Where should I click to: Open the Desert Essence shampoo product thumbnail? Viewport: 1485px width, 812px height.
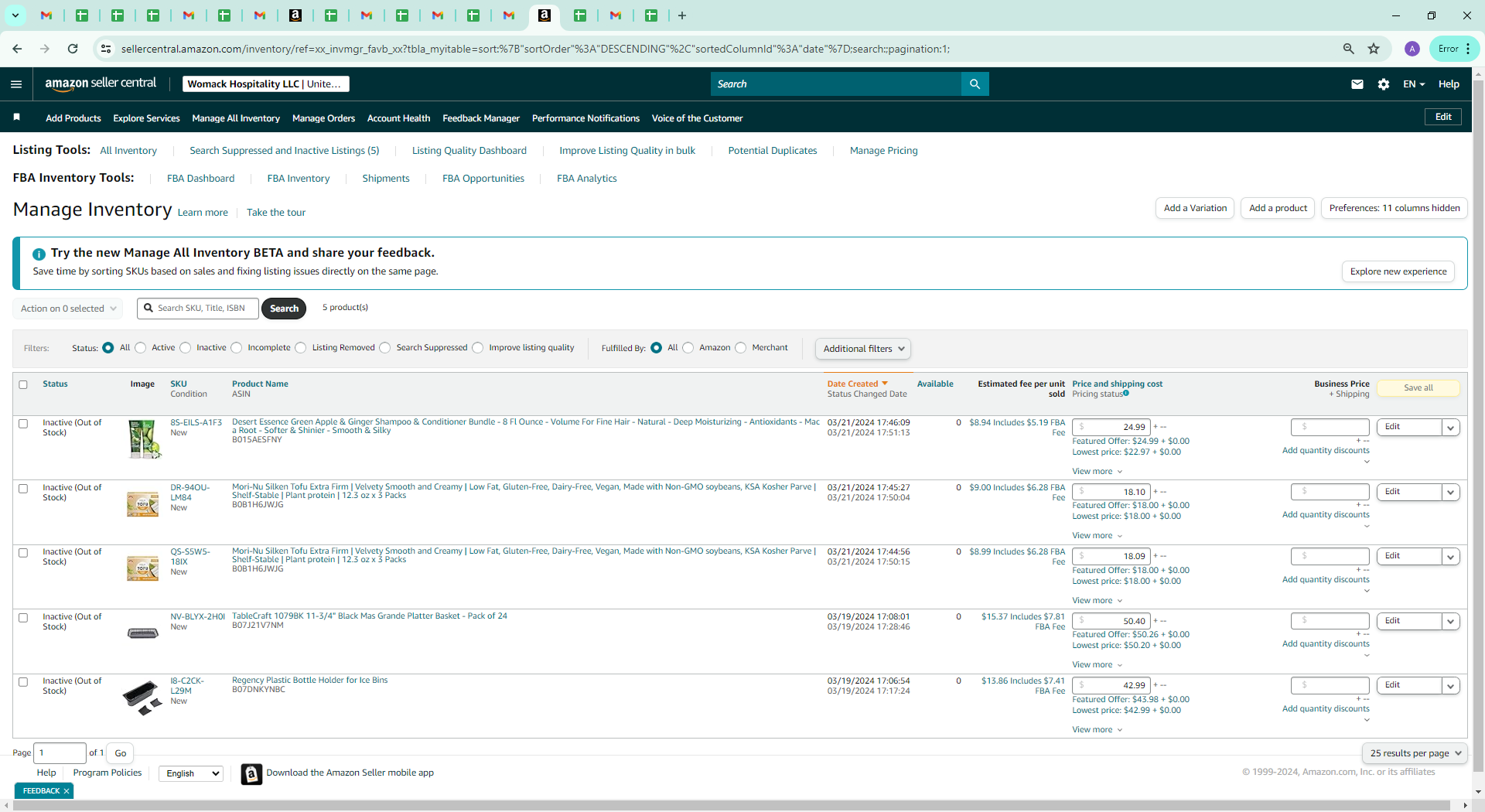click(x=143, y=439)
